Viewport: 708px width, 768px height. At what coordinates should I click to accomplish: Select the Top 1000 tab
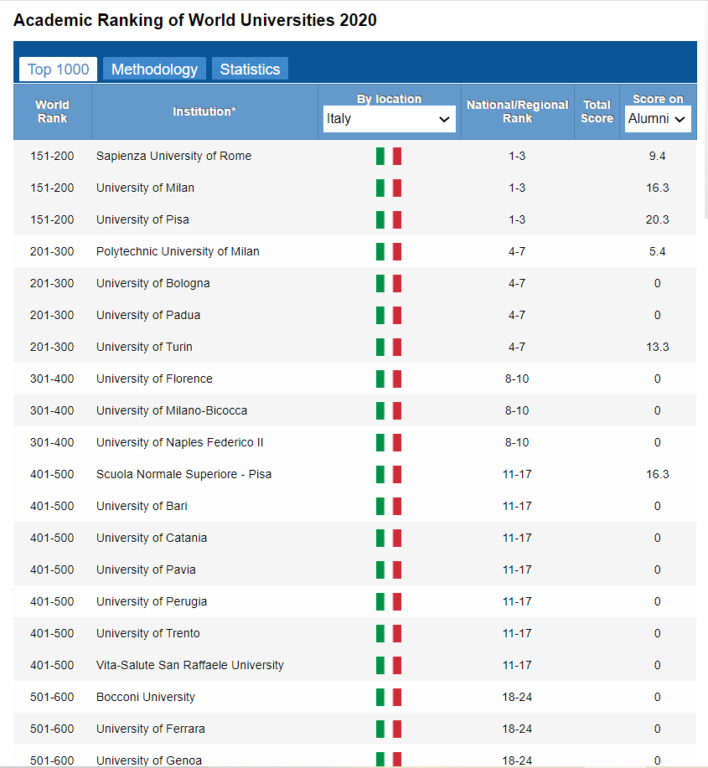(x=58, y=69)
